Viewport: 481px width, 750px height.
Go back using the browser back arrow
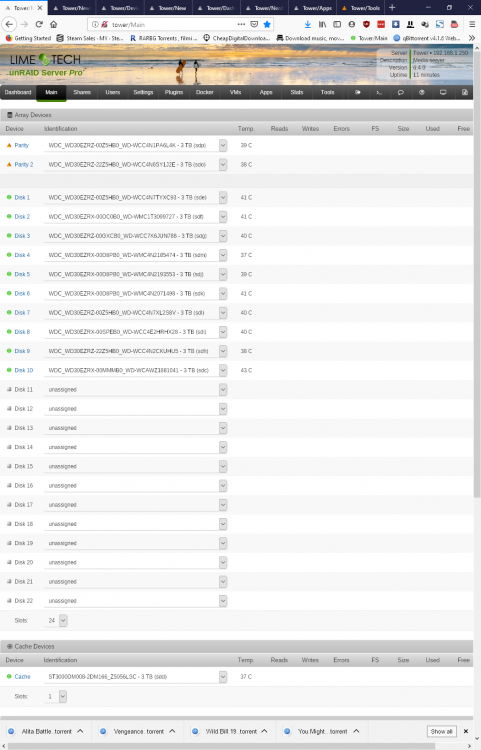point(9,24)
